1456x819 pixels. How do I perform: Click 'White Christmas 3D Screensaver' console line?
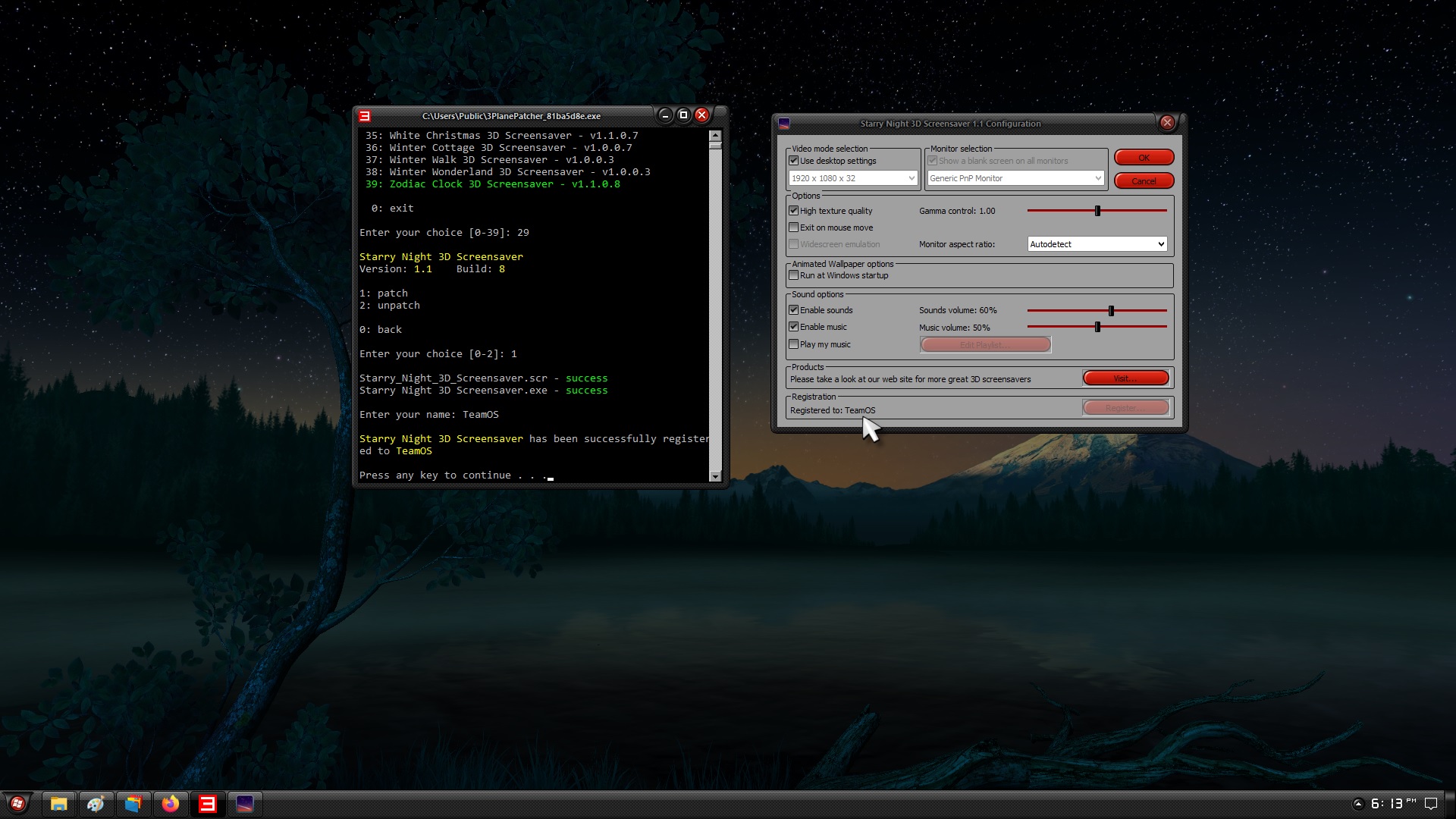pyautogui.click(x=502, y=136)
